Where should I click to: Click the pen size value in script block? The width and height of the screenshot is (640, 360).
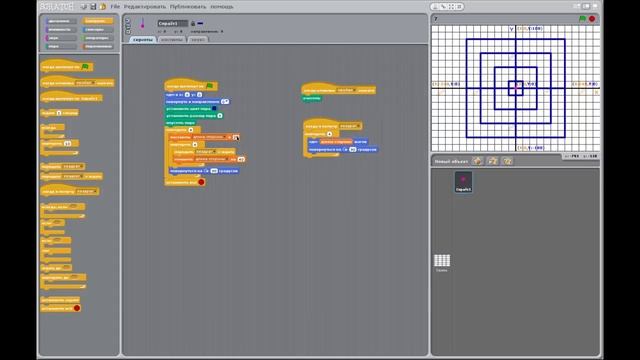tap(220, 116)
